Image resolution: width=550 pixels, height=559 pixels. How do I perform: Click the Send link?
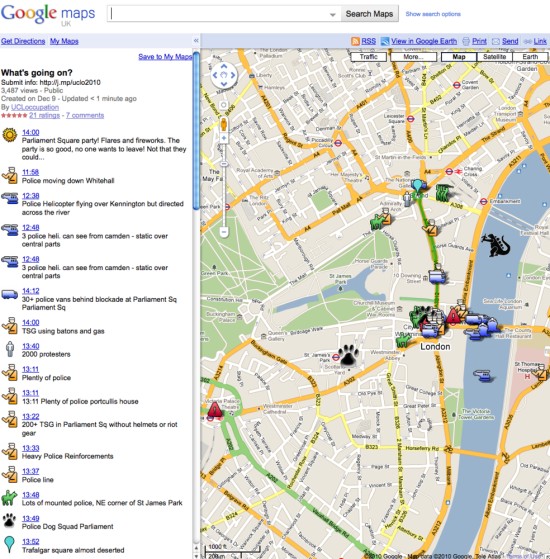pyautogui.click(x=510, y=41)
